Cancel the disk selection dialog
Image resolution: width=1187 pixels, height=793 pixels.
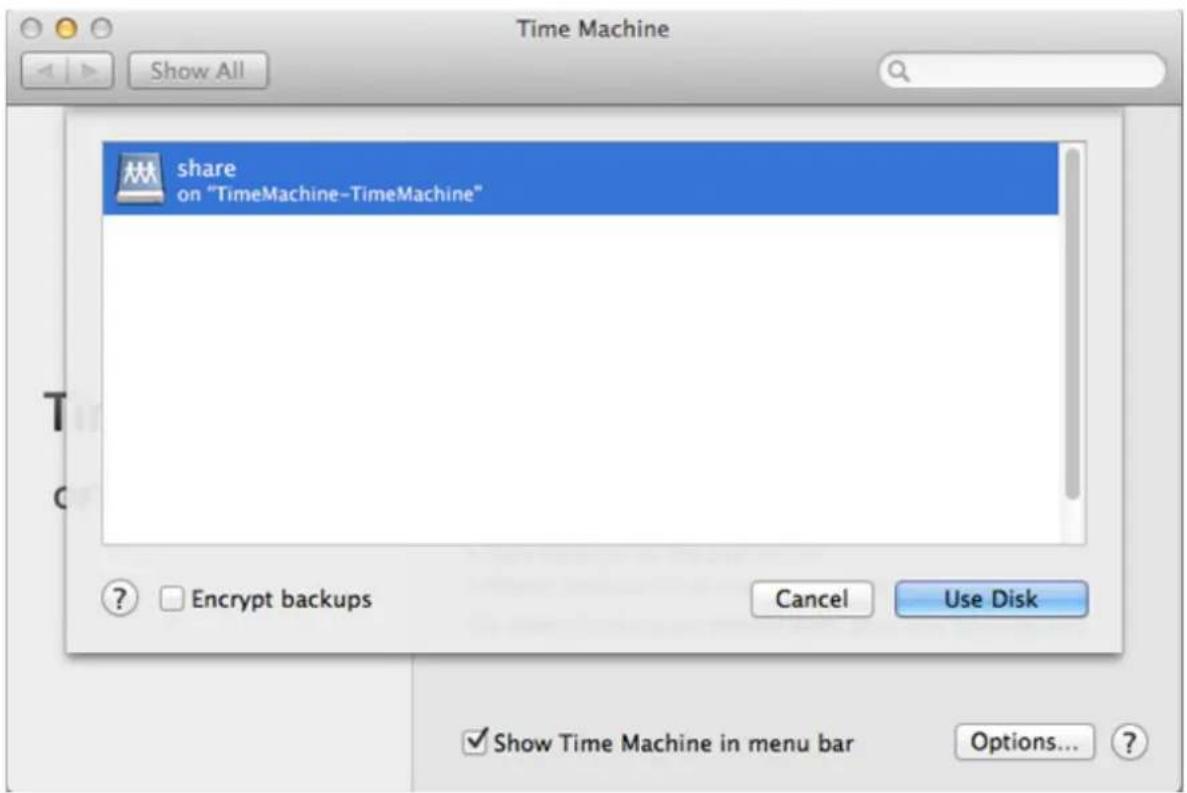pos(812,599)
